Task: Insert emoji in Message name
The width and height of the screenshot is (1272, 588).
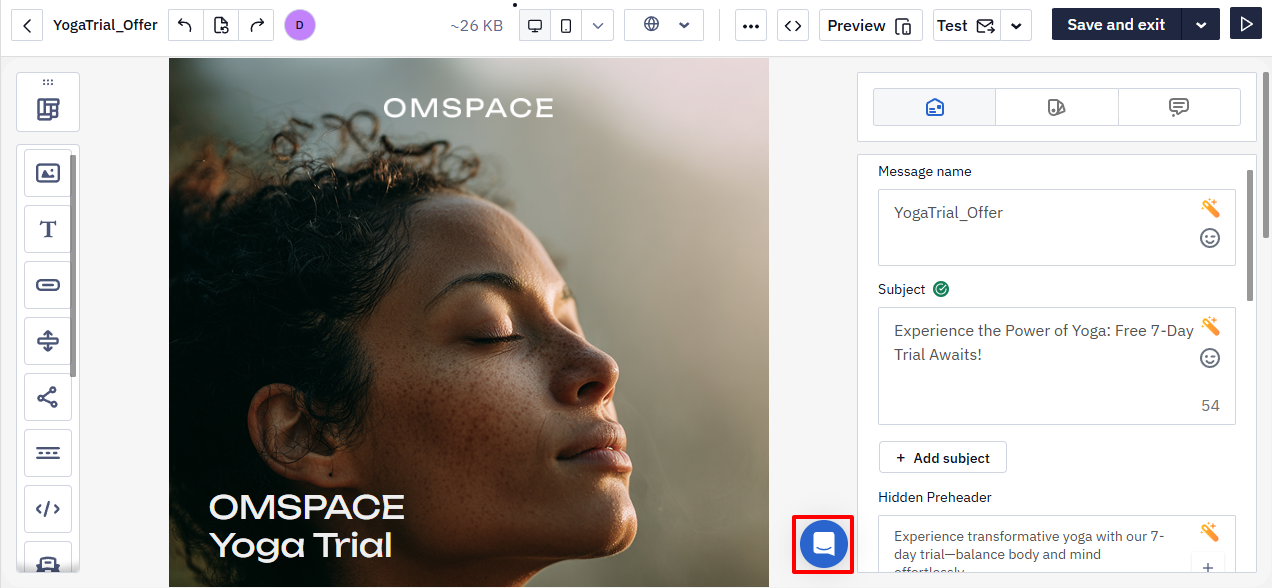Action: pos(1210,238)
